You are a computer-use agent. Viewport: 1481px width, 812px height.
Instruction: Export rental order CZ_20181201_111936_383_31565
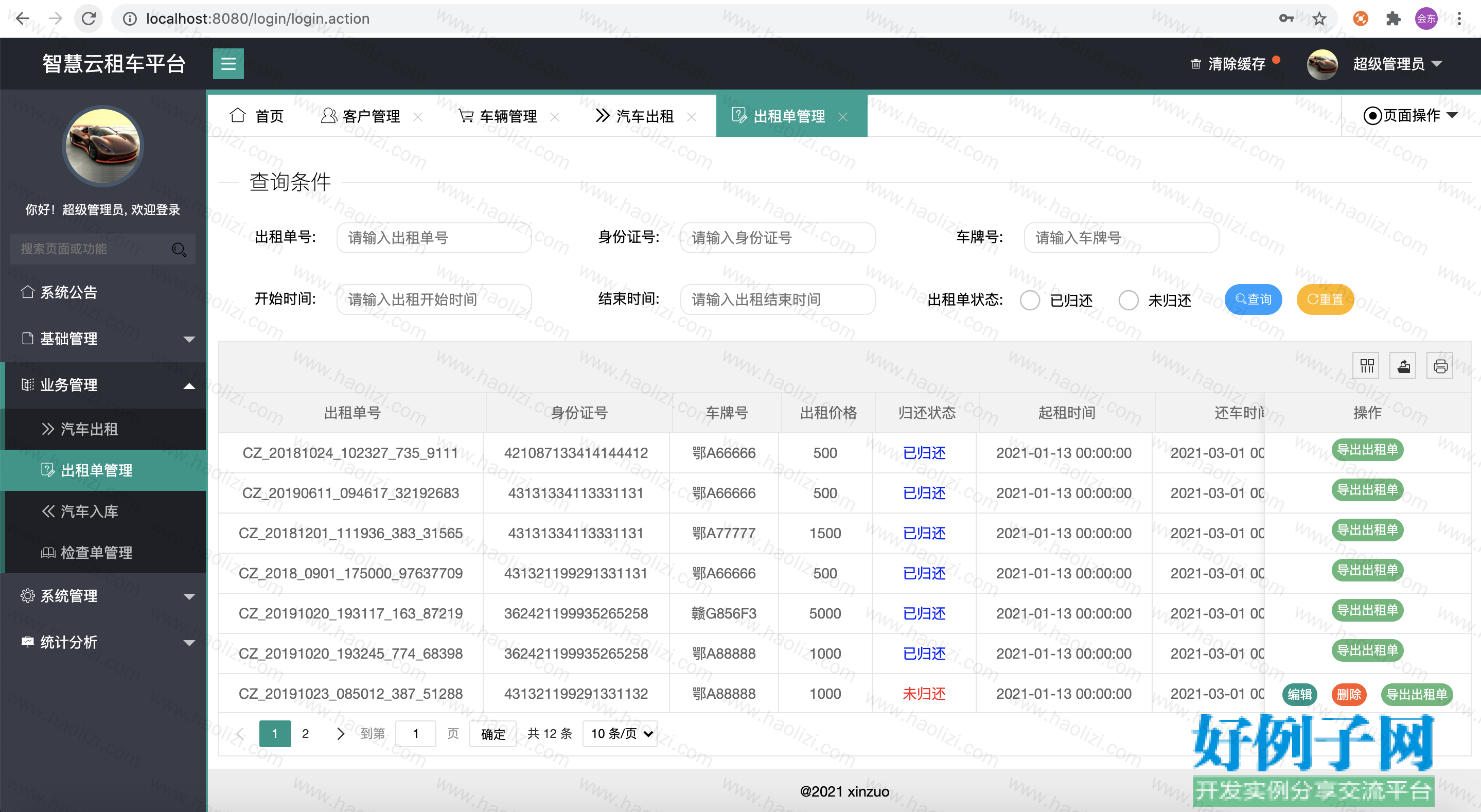pos(1367,529)
